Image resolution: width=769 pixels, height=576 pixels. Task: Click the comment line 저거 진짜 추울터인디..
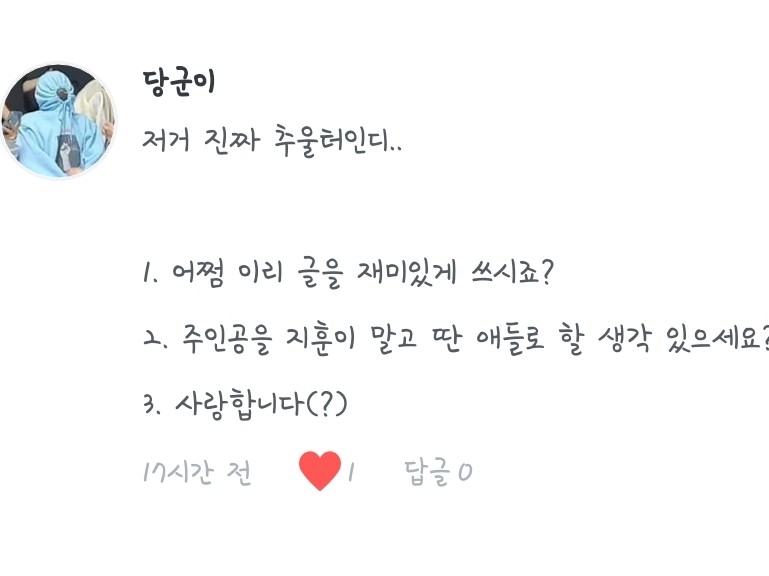273,141
